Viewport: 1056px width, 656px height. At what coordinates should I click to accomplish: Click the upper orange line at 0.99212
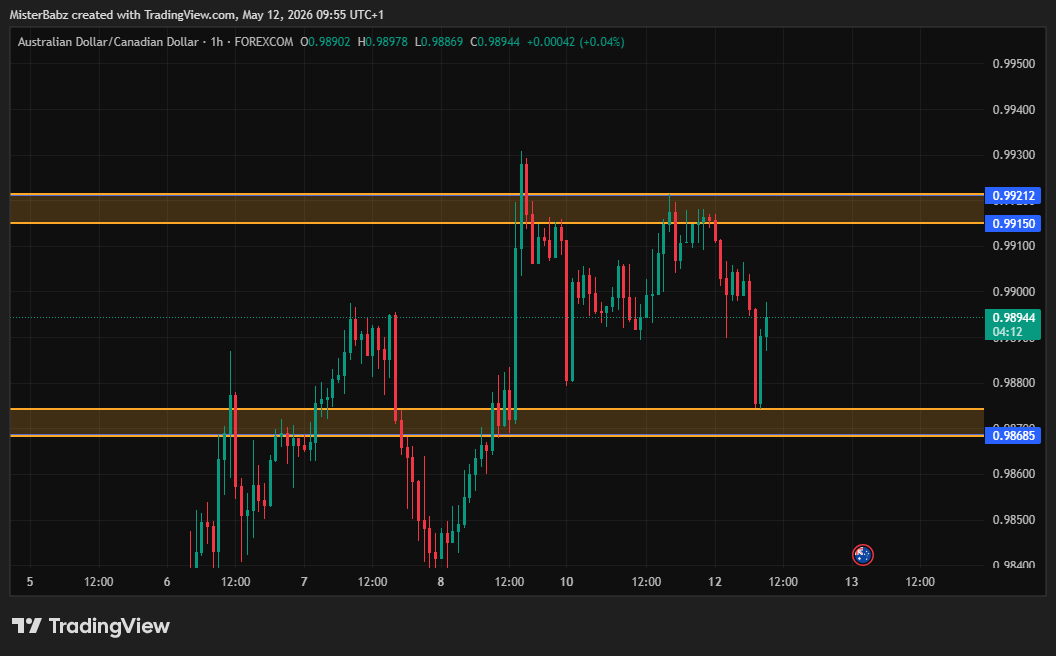pos(497,194)
